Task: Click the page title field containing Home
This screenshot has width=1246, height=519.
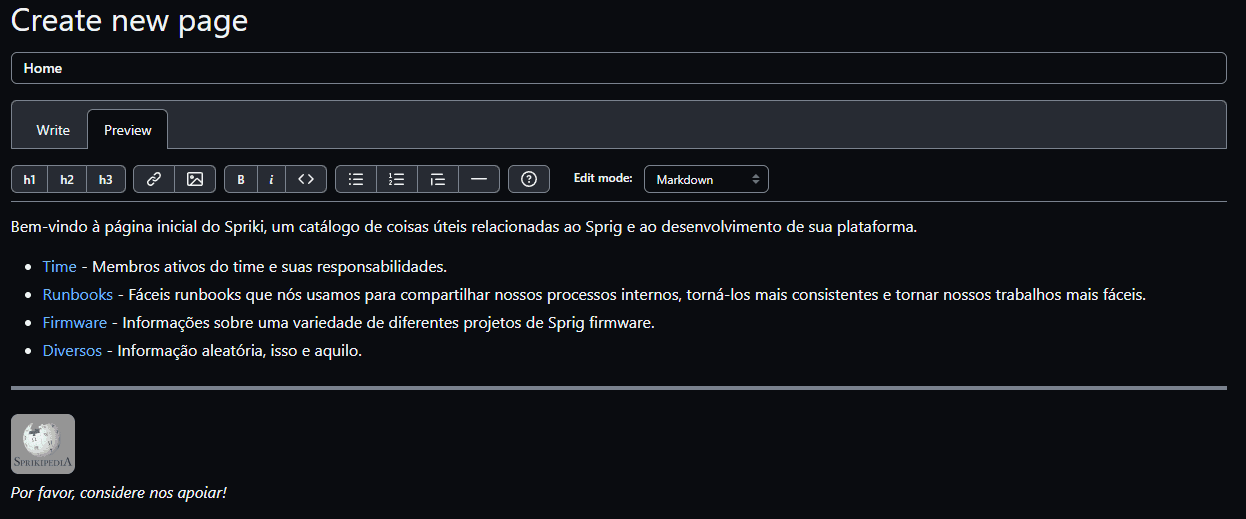Action: tap(618, 68)
